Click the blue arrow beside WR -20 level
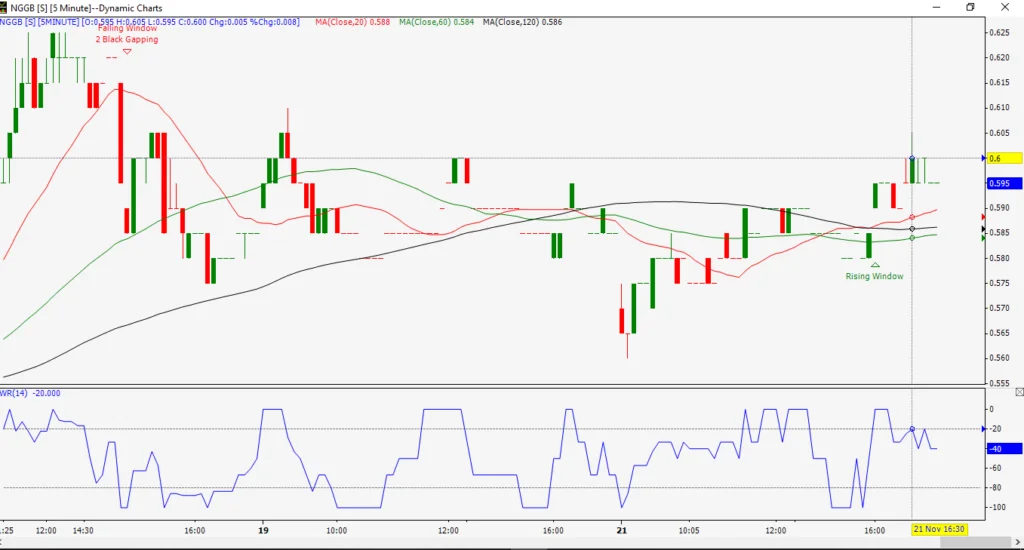The width and height of the screenshot is (1024, 550). 984,429
